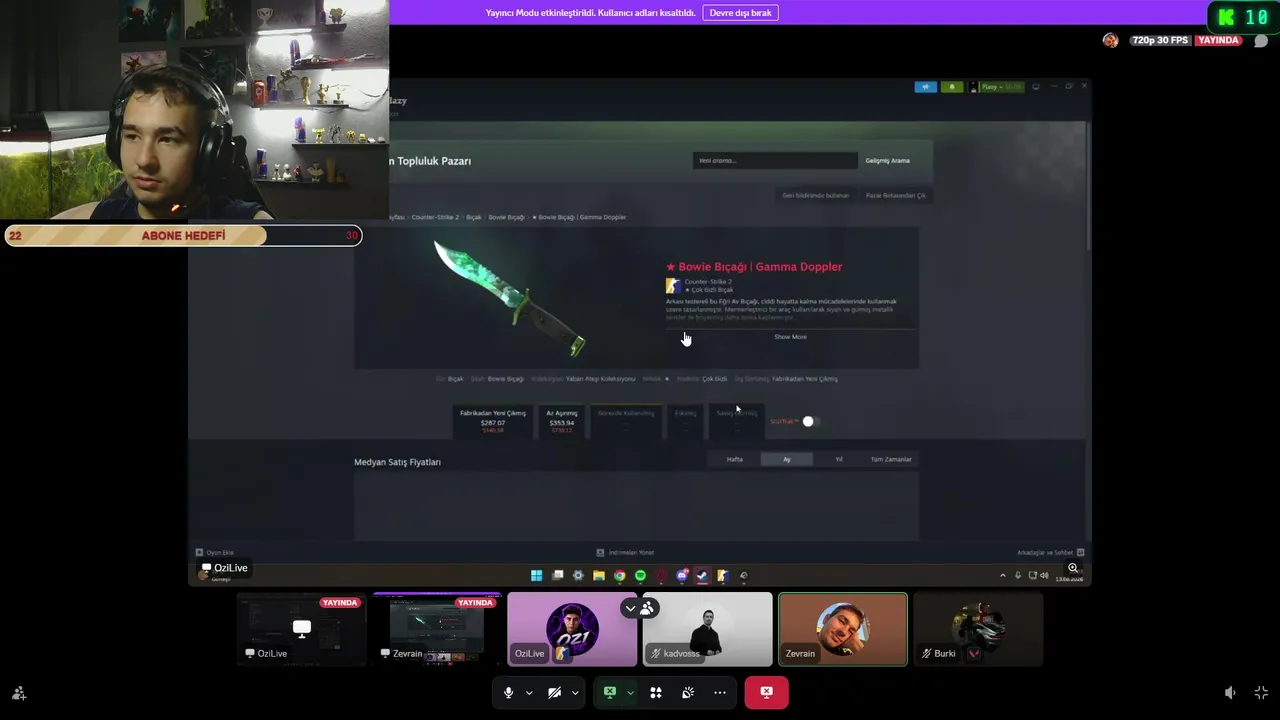Screen dimensions: 1280x720
Task: Toggle the StatTrak switch
Action: coord(809,421)
